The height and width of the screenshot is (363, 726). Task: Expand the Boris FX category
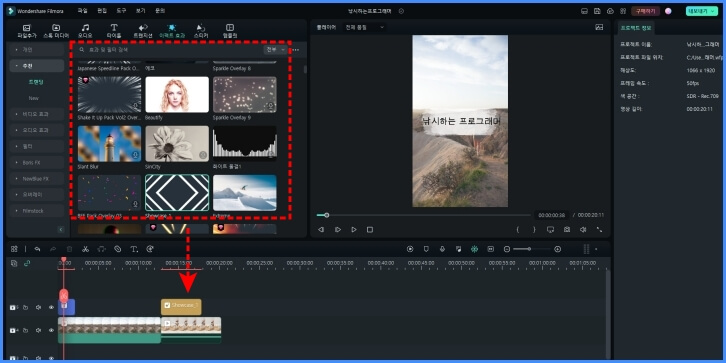click(x=37, y=163)
